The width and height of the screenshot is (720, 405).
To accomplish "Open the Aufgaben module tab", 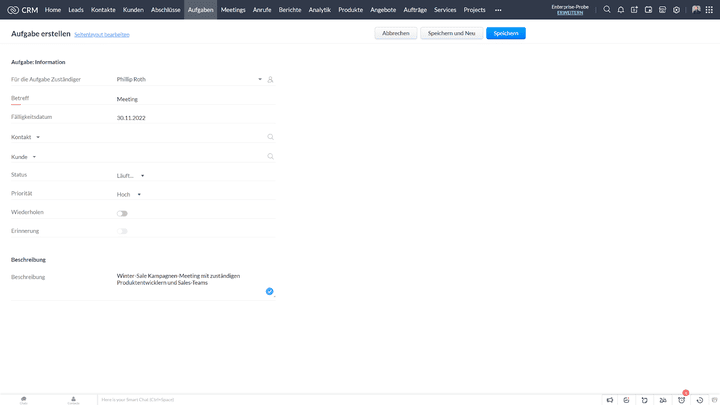I will point(201,10).
